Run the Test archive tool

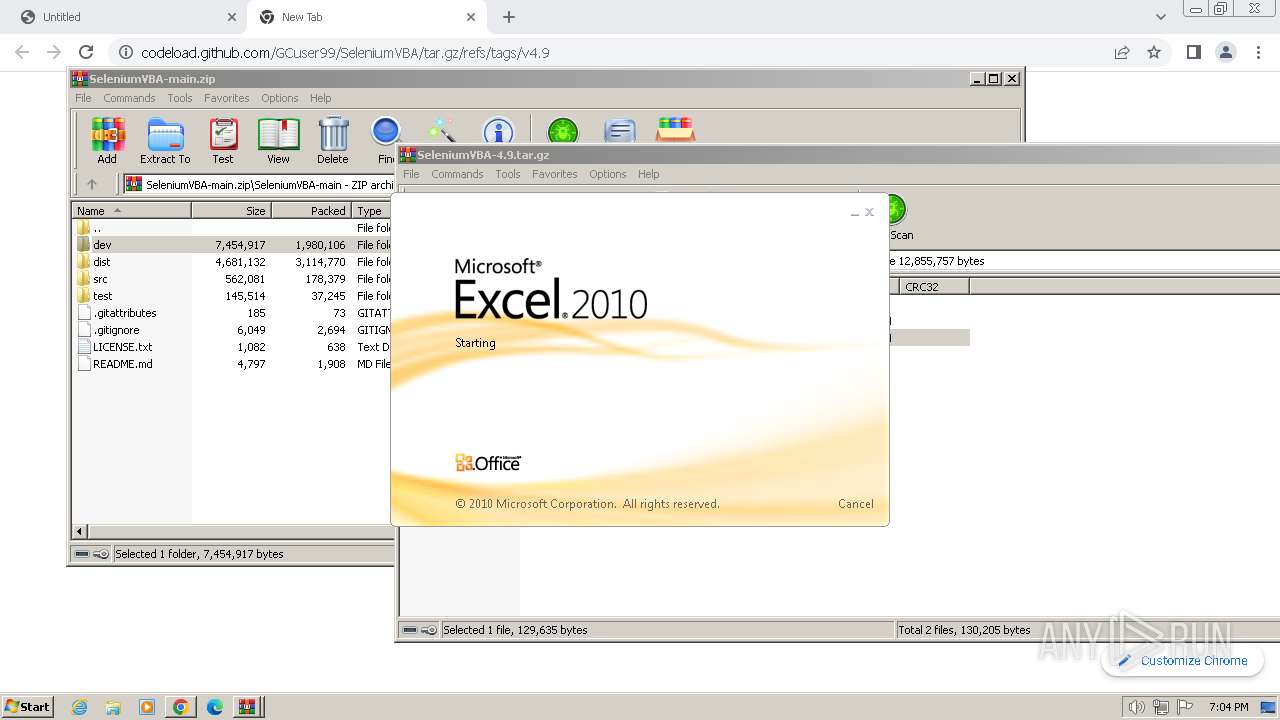coord(223,141)
